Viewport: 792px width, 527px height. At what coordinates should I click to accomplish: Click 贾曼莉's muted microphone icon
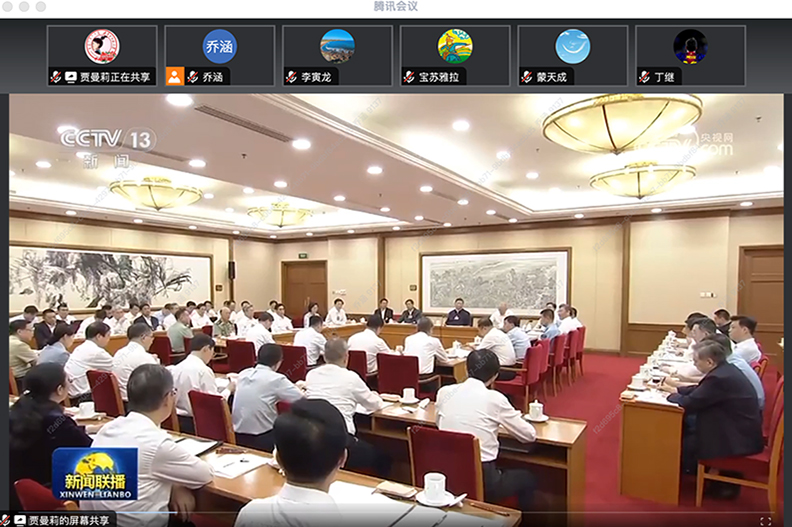pyautogui.click(x=57, y=77)
